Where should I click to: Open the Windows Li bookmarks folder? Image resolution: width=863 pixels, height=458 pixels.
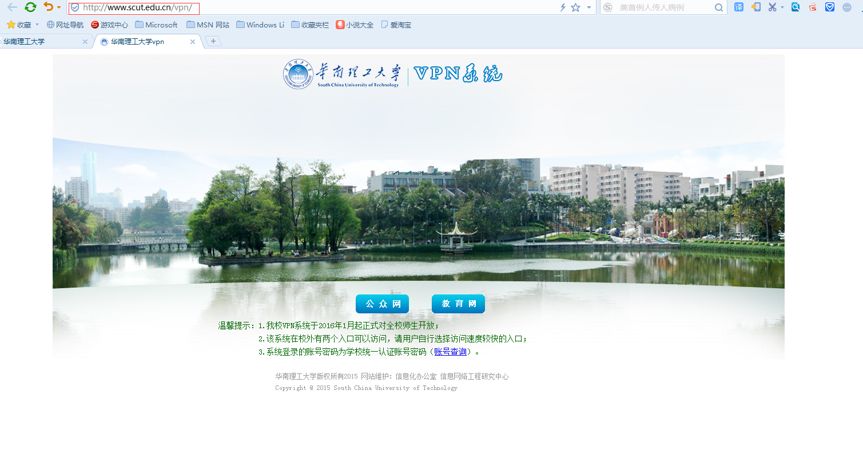coord(260,25)
